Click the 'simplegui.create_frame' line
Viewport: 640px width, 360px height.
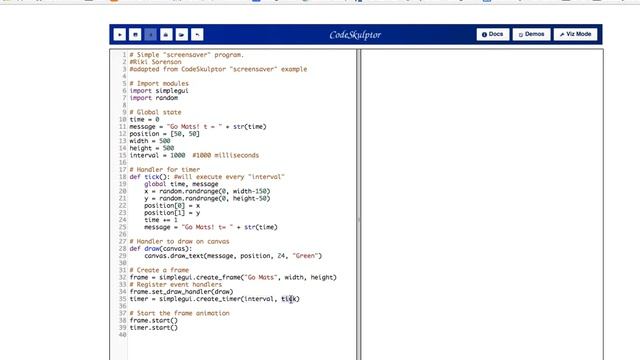pos(233,278)
